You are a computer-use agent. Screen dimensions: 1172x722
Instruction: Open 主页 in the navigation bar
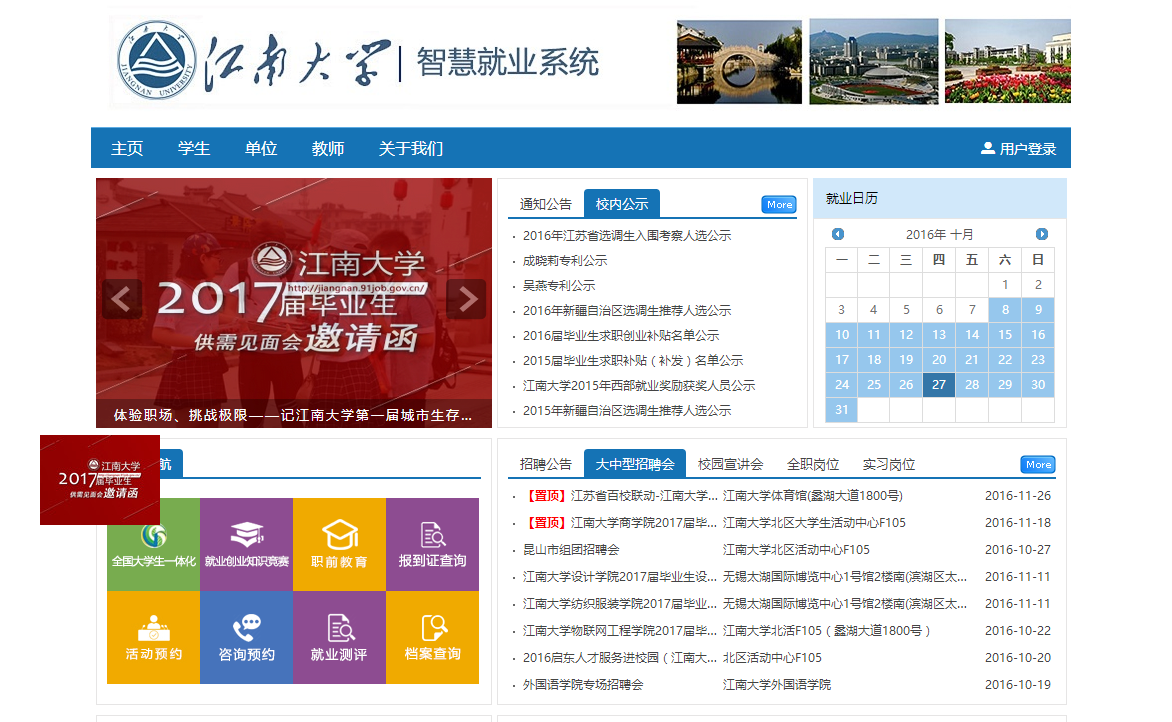click(127, 148)
